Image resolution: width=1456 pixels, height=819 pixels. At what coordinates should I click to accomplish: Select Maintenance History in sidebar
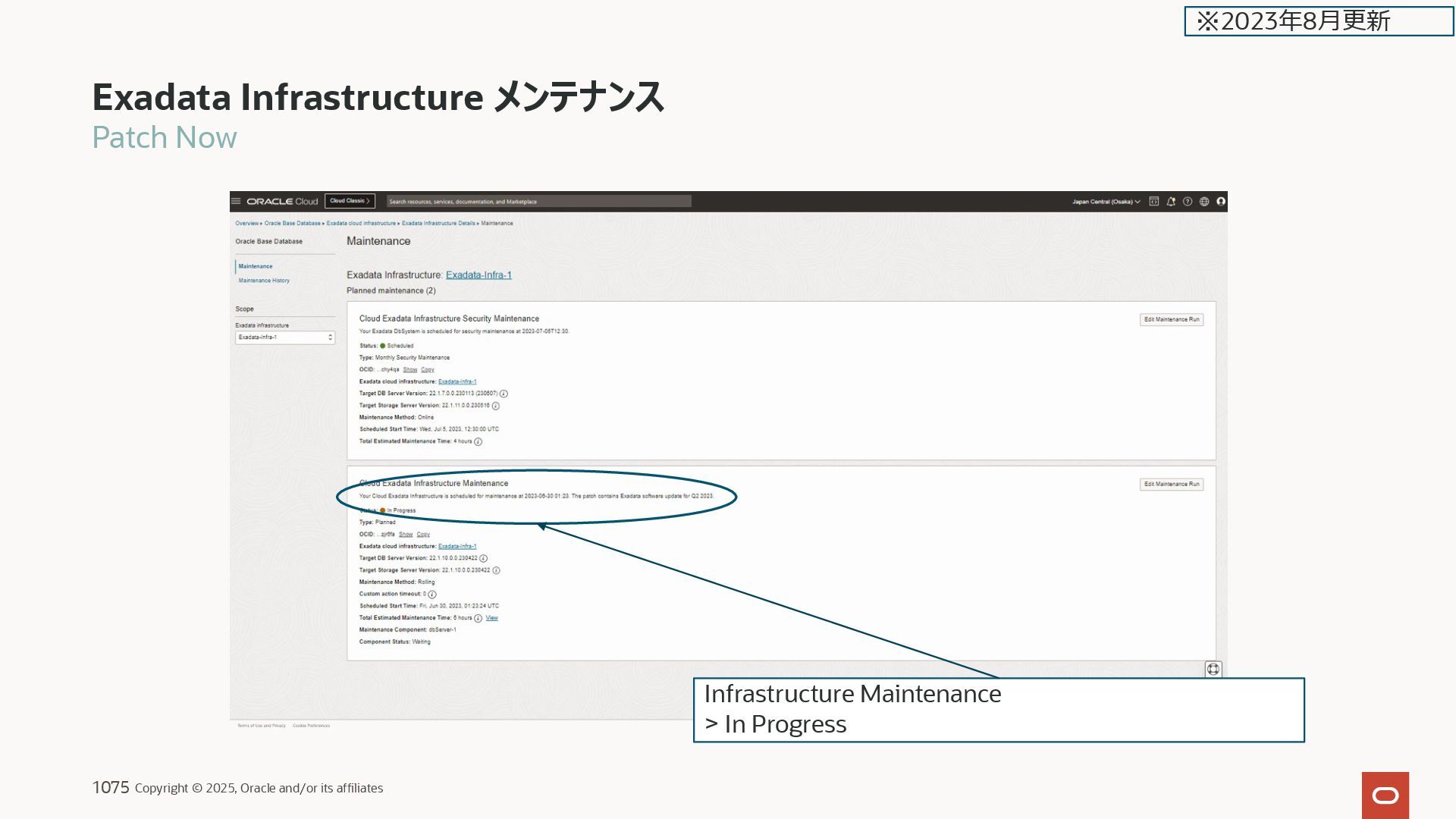click(264, 281)
